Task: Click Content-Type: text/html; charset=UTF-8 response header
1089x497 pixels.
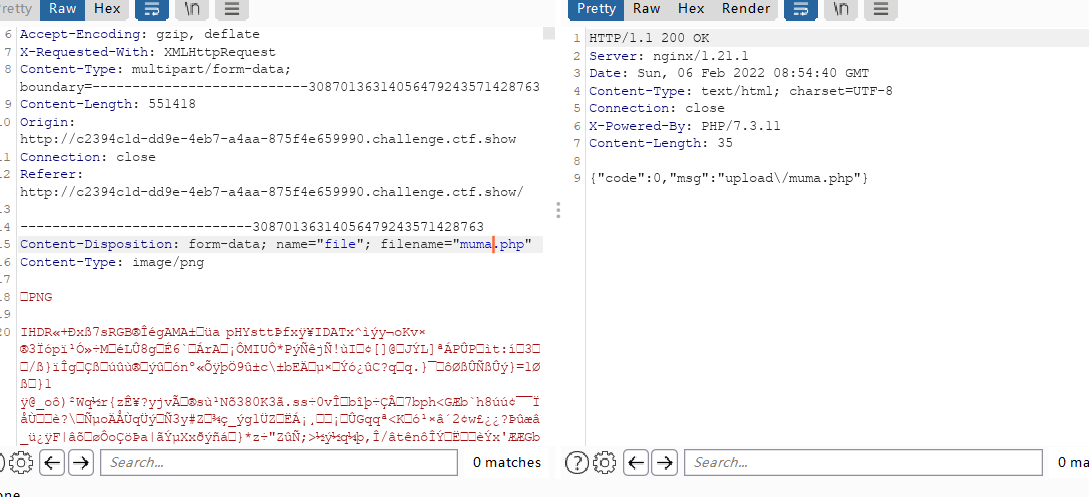Action: [740, 91]
